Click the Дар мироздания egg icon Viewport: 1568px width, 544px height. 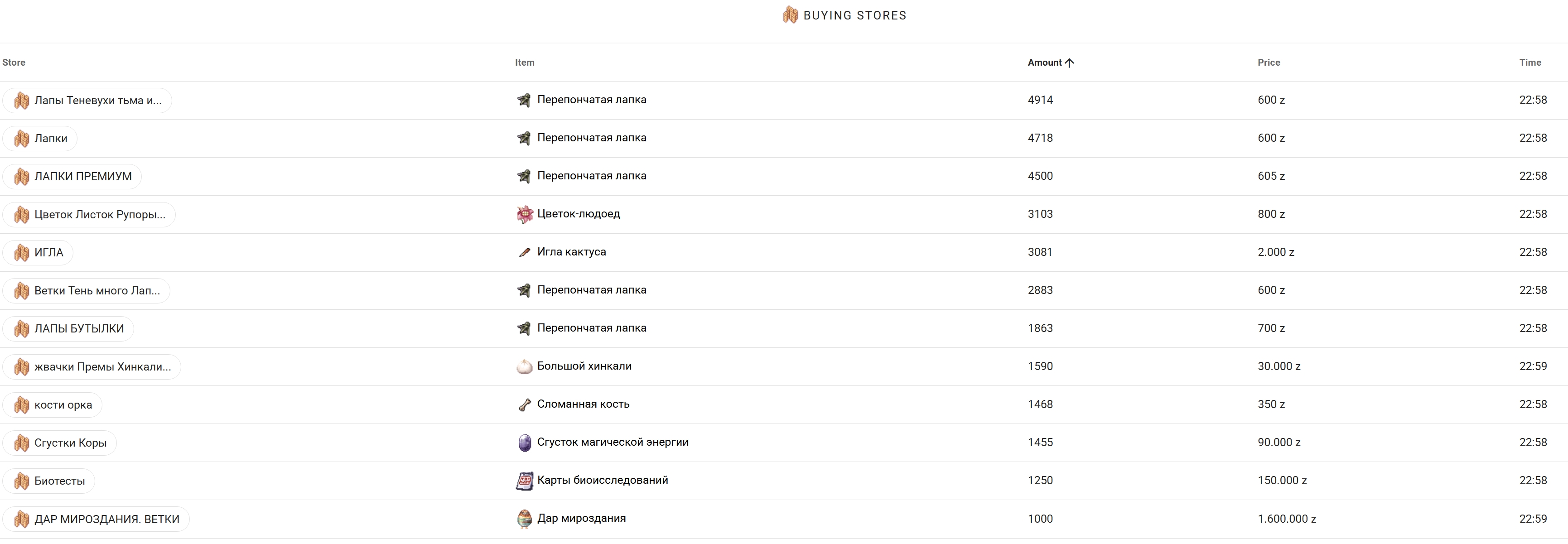[x=524, y=519]
